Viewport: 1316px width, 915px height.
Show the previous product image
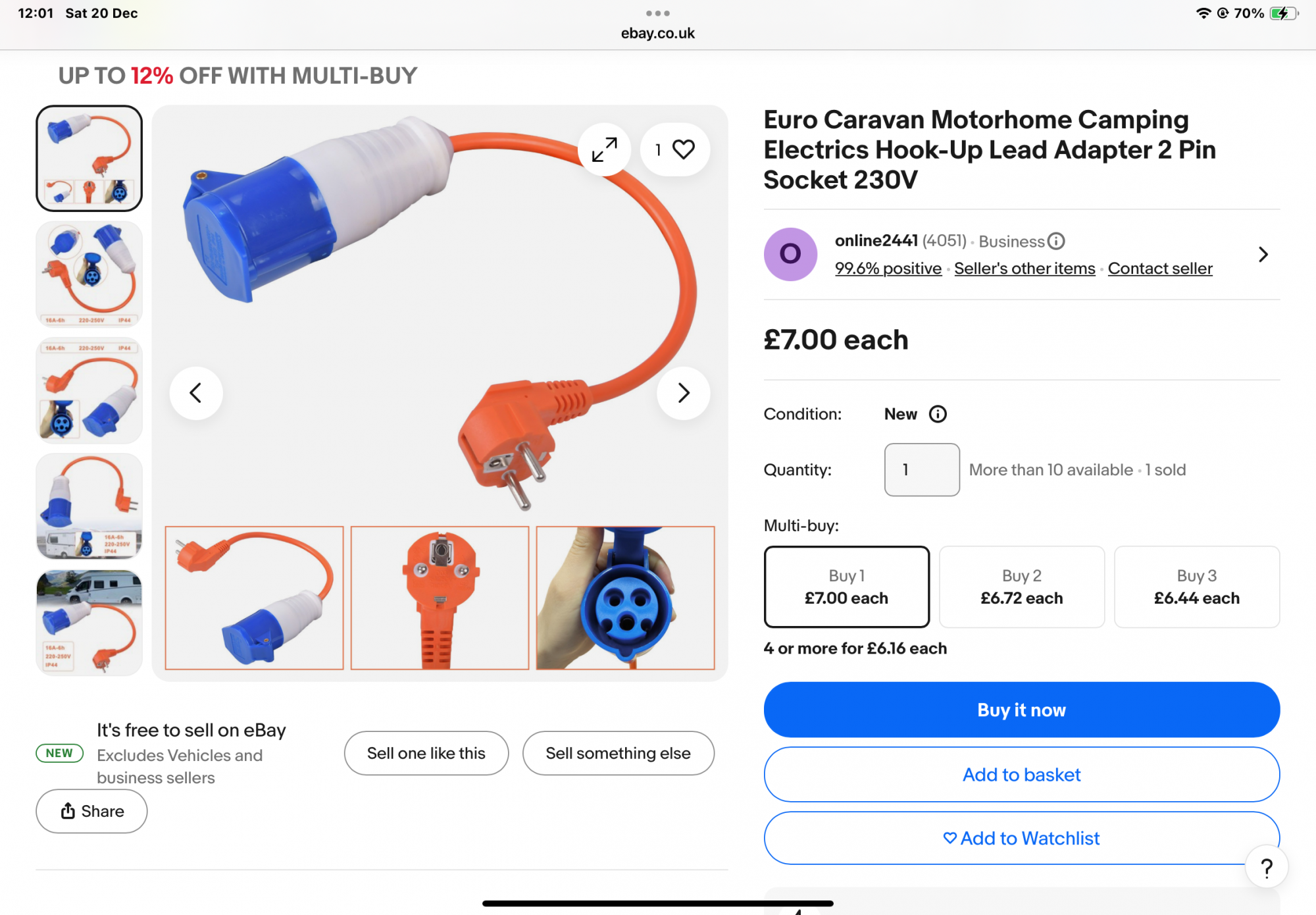196,393
